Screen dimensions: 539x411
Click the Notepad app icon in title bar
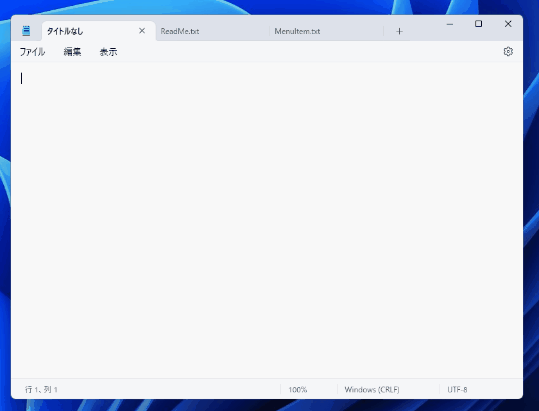point(26,31)
